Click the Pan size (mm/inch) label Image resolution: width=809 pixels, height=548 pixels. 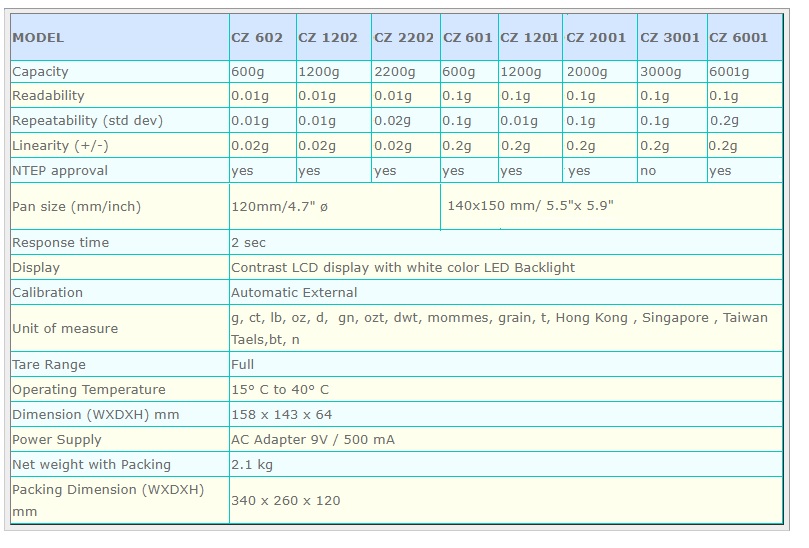click(76, 207)
